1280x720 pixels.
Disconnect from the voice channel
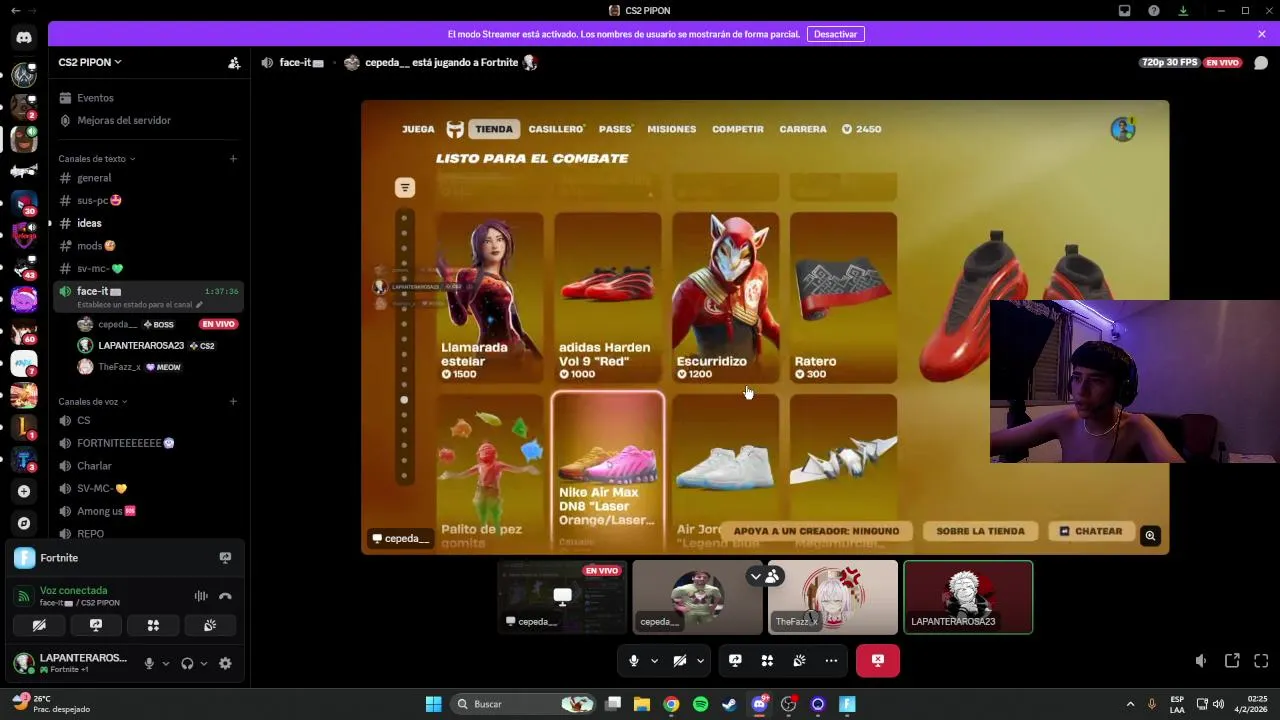click(x=225, y=596)
